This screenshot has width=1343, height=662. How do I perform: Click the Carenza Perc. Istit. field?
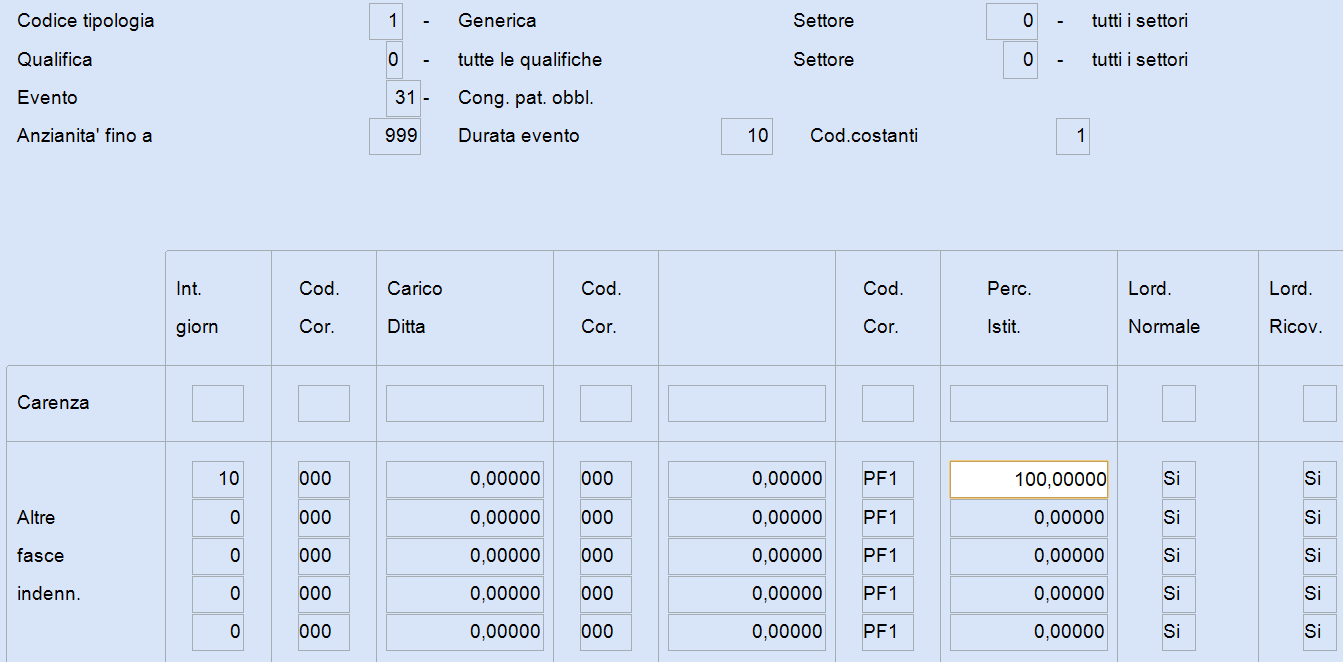point(1029,403)
